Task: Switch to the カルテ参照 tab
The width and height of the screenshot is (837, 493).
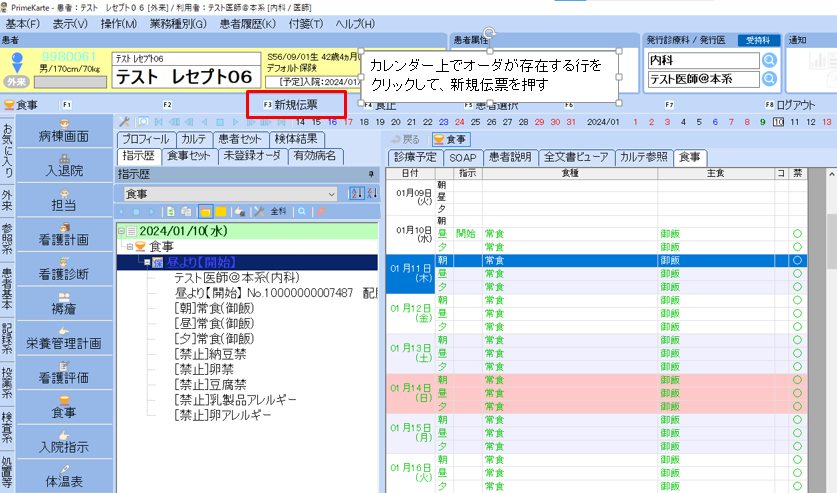Action: pos(644,157)
